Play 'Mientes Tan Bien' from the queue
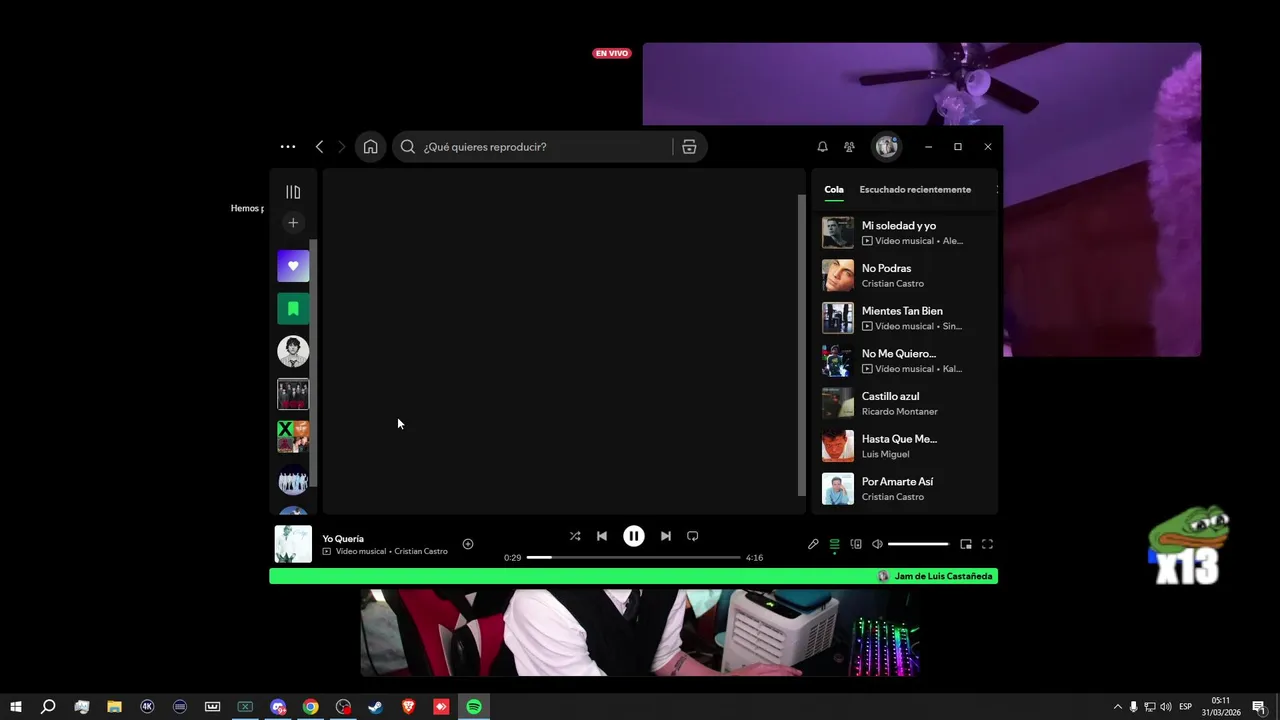The height and width of the screenshot is (720, 1280). tap(906, 318)
